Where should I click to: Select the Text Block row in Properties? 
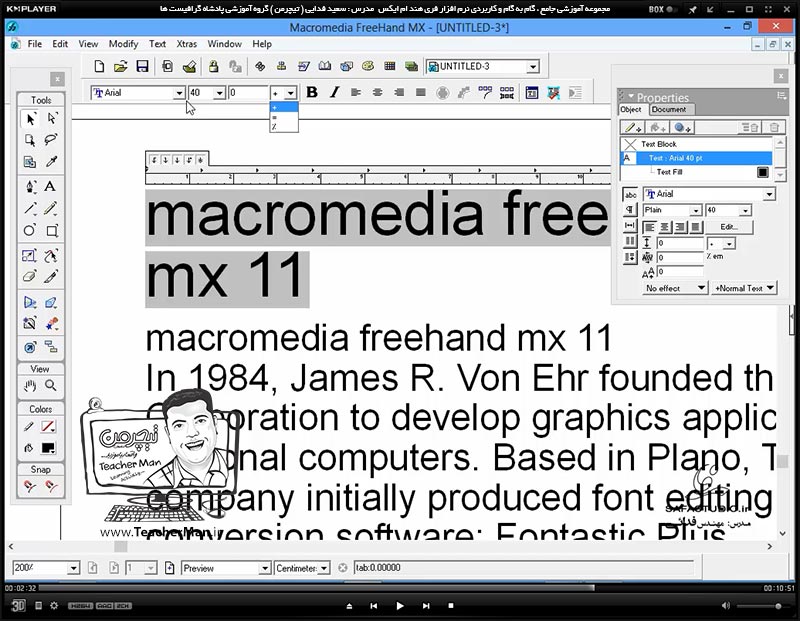click(697, 144)
